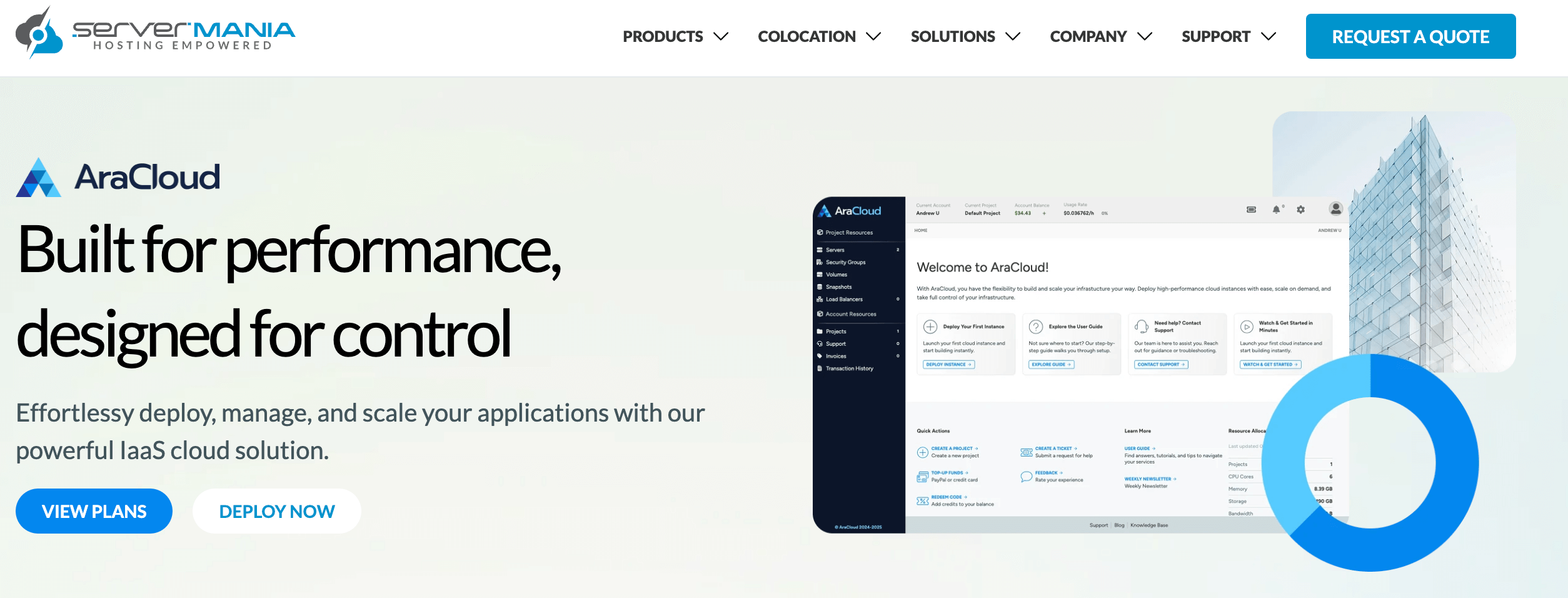Expand the Products dropdown chevron
This screenshot has height=598, width=1568.
[721, 37]
